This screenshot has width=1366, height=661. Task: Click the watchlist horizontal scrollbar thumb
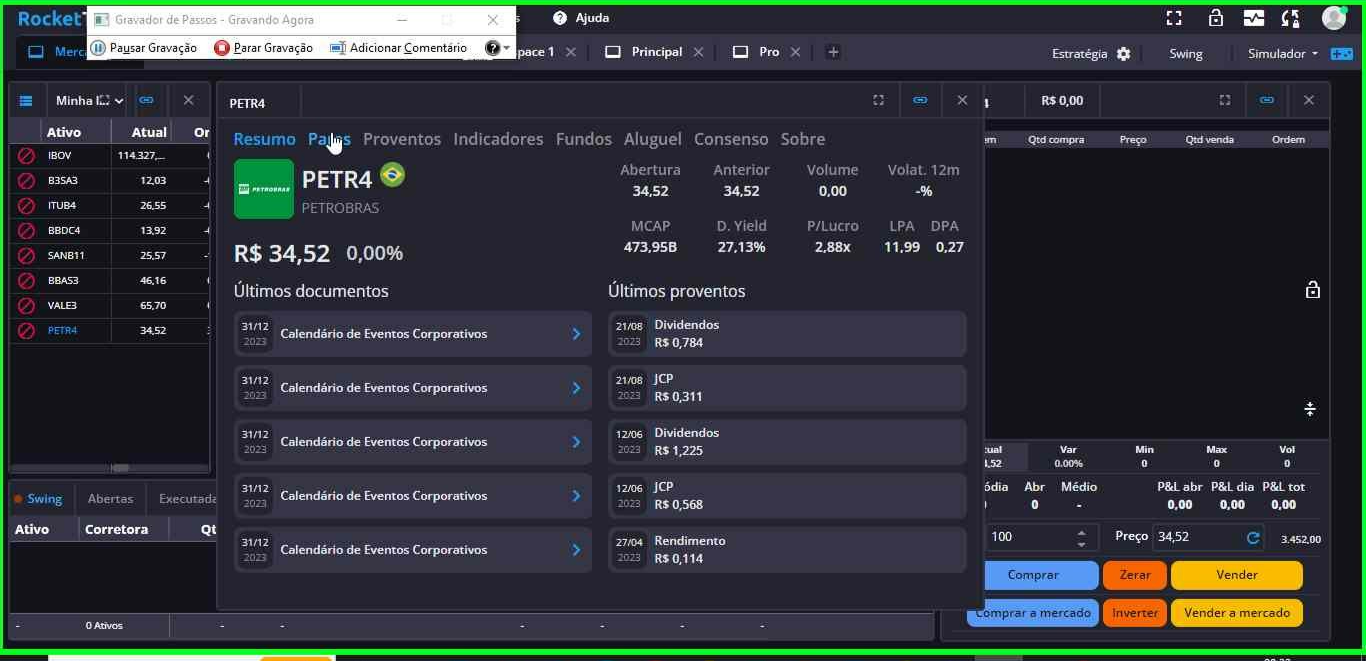120,468
